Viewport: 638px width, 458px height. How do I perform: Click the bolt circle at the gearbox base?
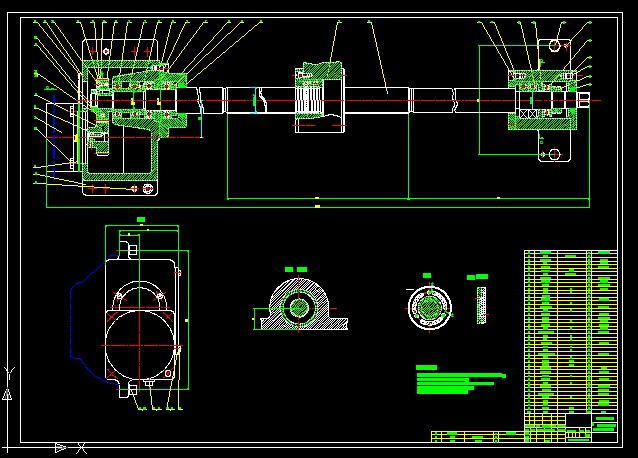pyautogui.click(x=149, y=188)
